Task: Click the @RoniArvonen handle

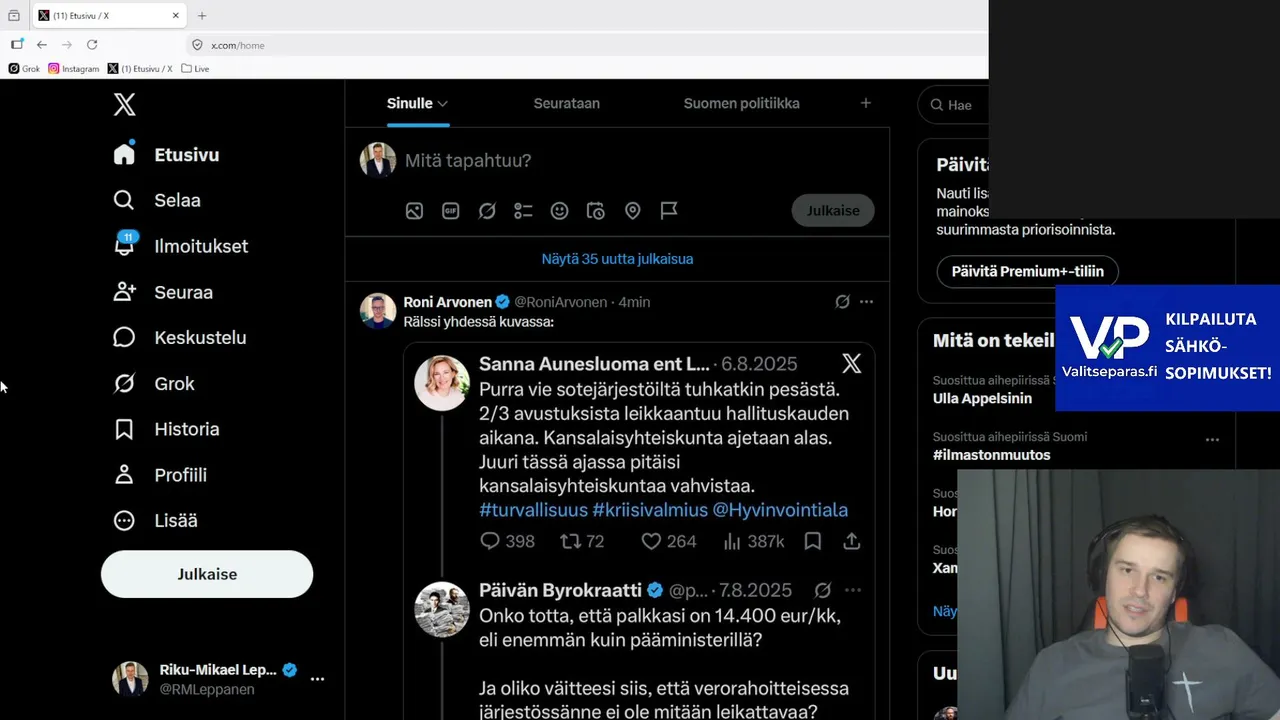Action: click(x=561, y=302)
